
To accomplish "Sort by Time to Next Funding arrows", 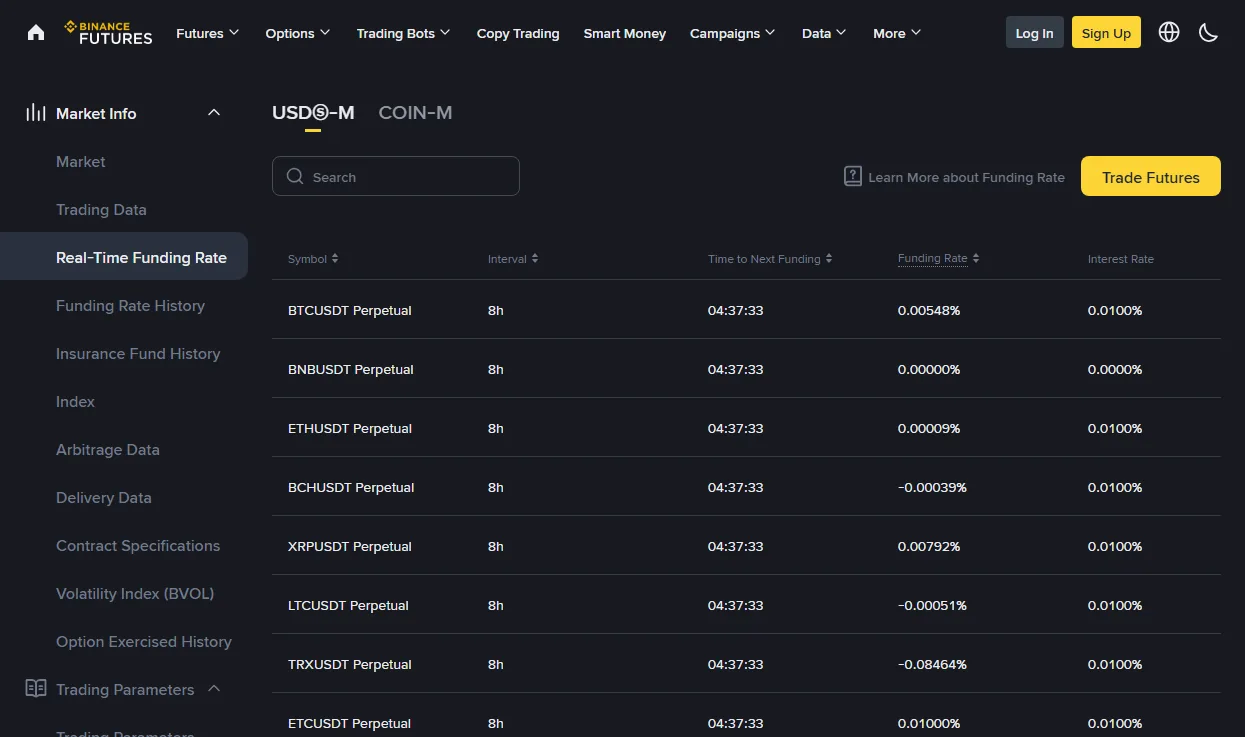I will pos(829,258).
